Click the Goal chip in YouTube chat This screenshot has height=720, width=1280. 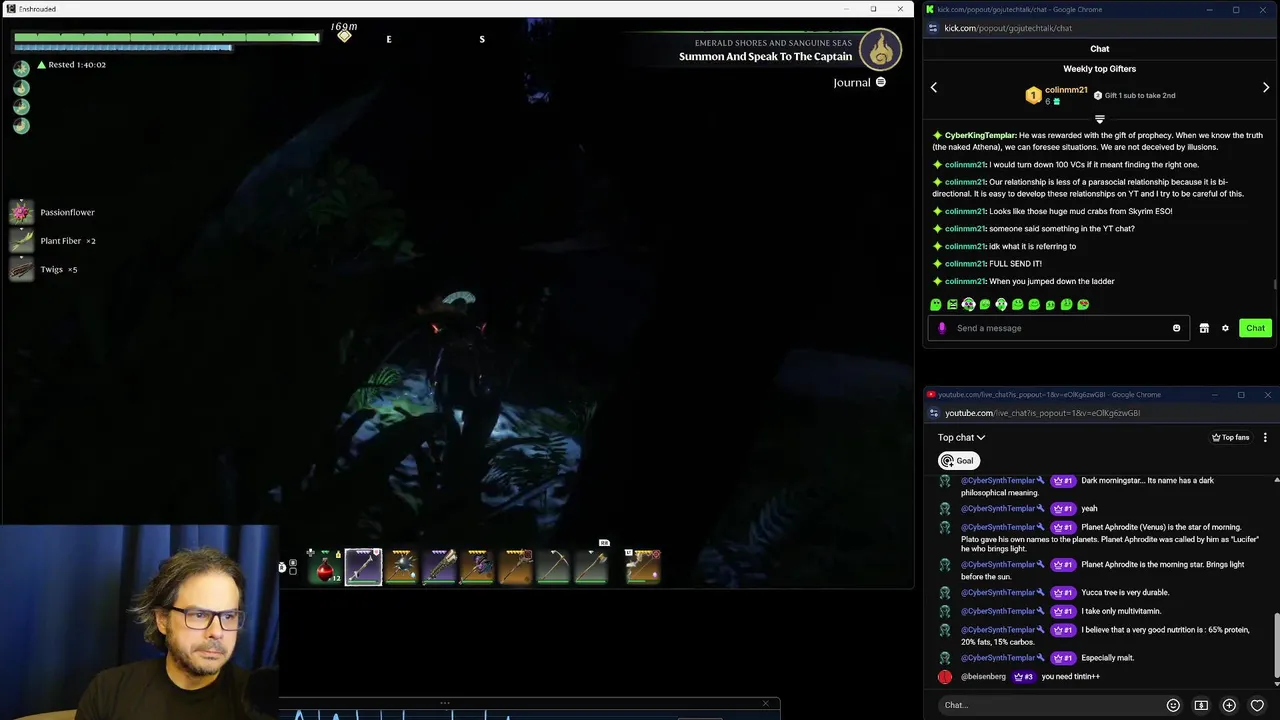point(958,461)
